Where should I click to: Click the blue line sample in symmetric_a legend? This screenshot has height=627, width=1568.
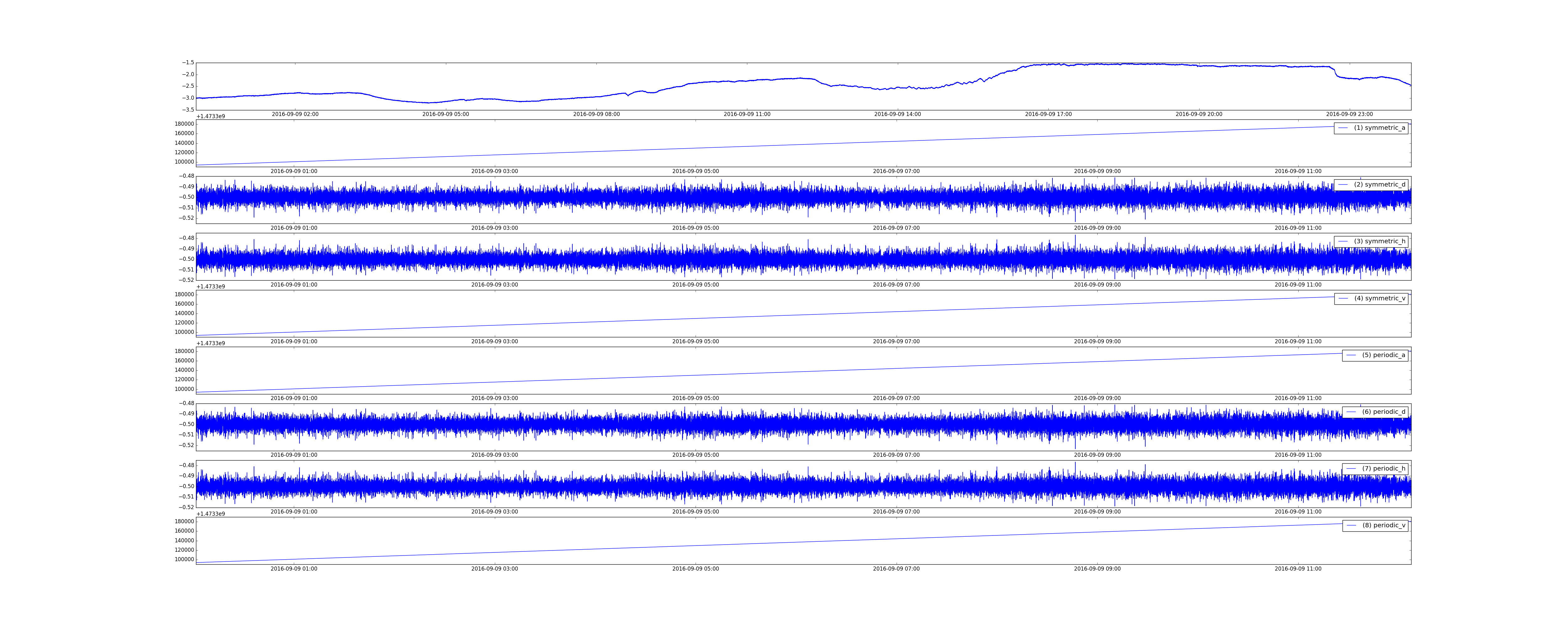point(1343,128)
